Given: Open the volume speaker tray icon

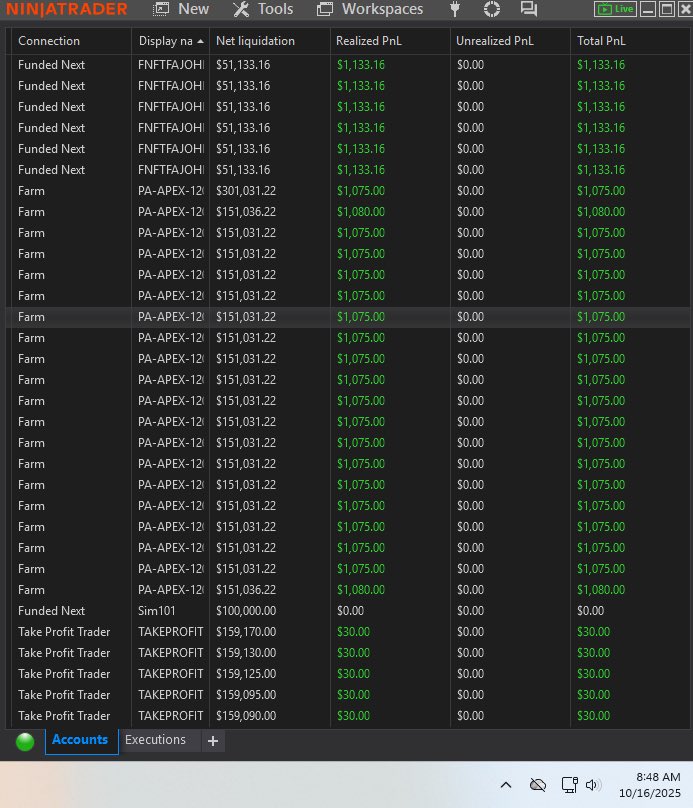Looking at the screenshot, I should click(593, 785).
